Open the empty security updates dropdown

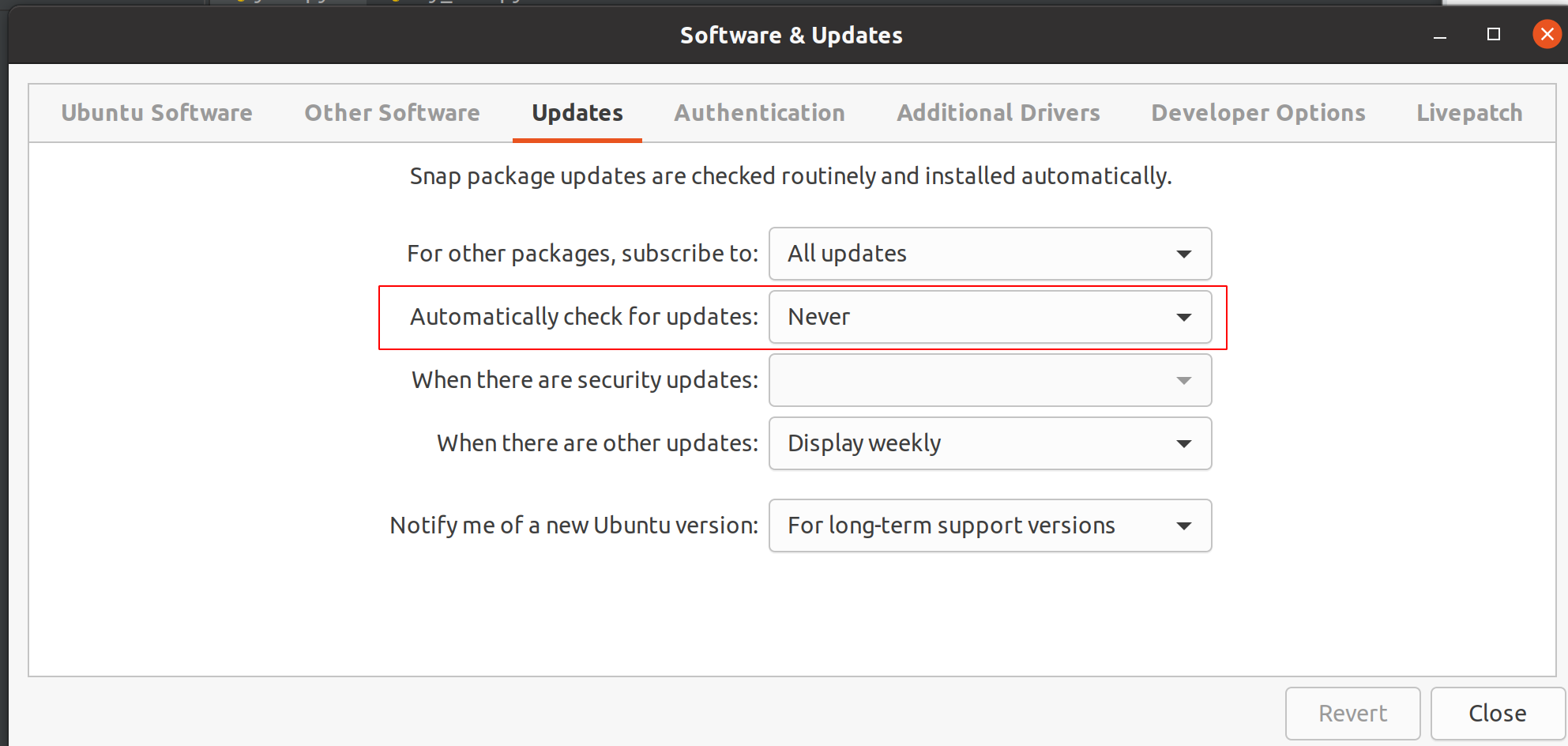(x=990, y=380)
